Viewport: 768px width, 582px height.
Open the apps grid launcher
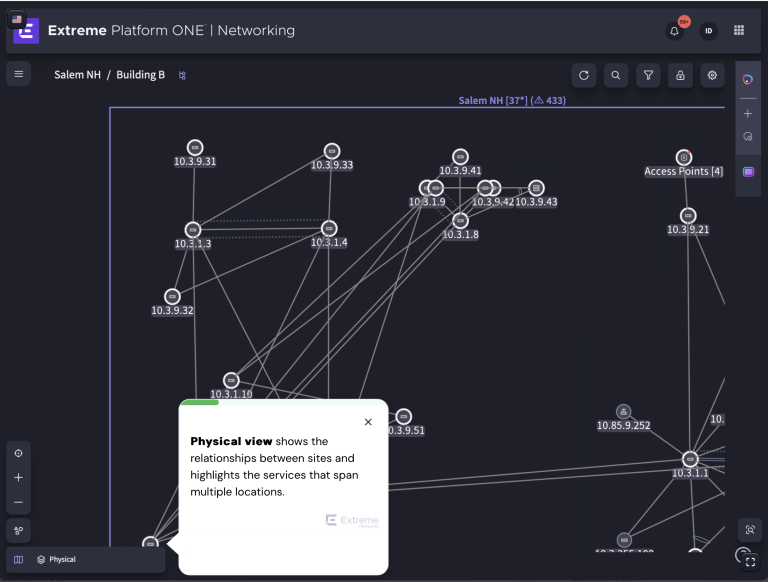click(x=739, y=30)
